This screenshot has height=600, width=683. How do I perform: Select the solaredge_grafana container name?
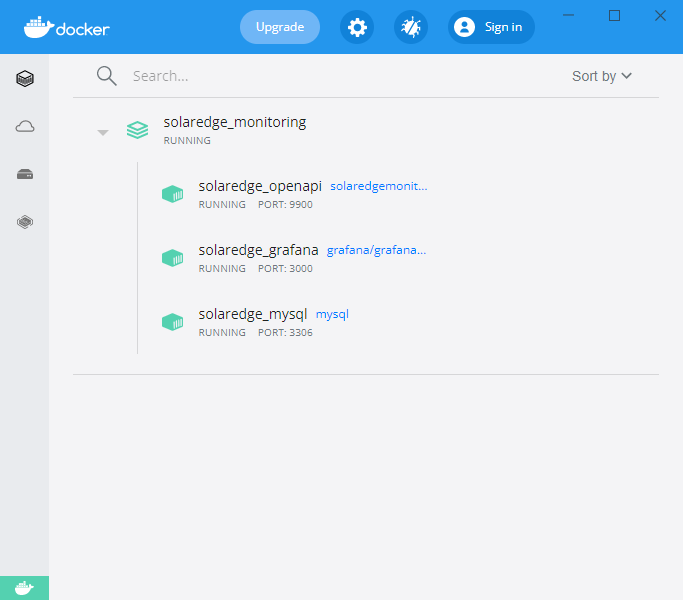[258, 251]
